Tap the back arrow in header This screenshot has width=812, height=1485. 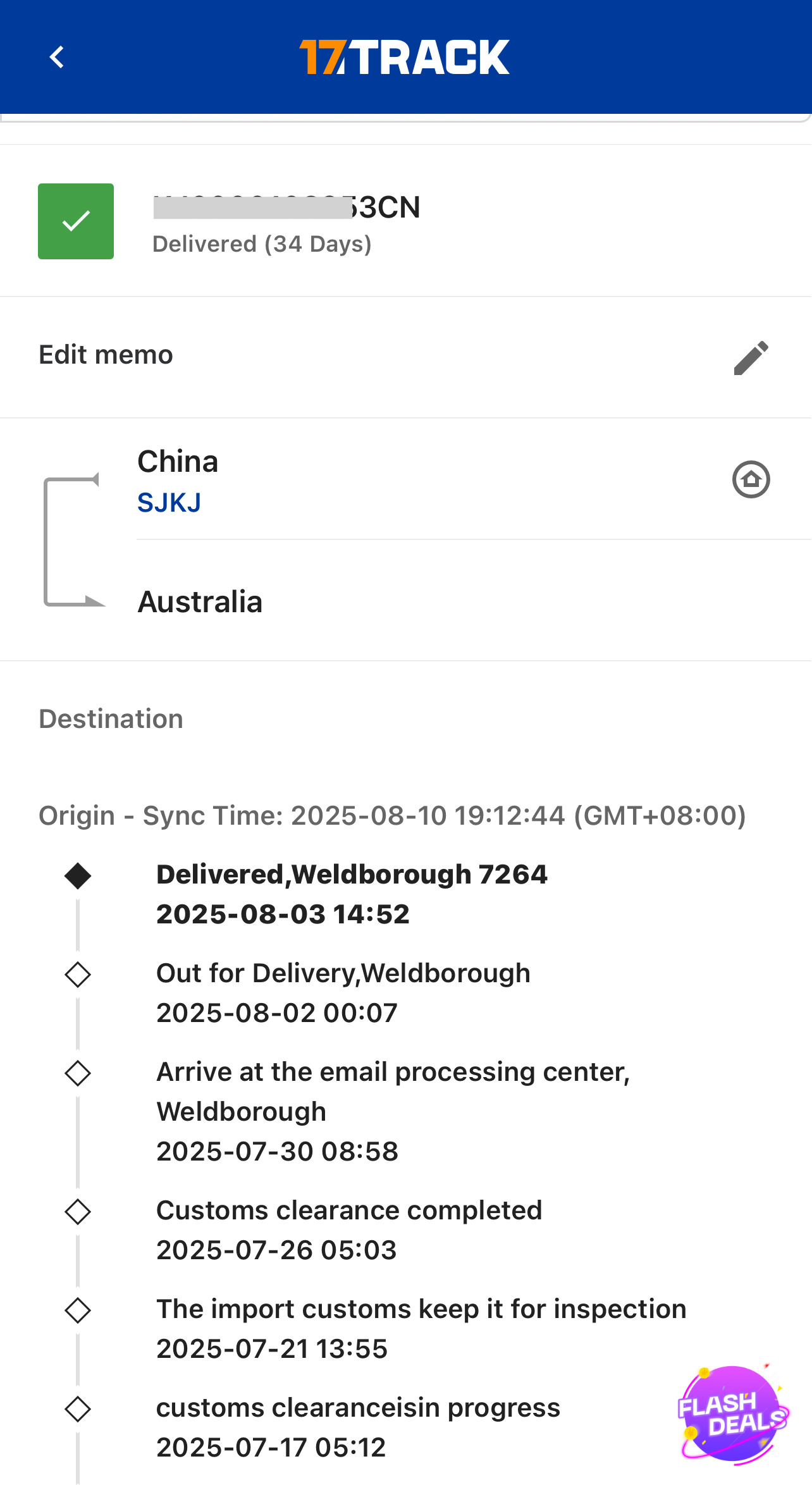(57, 57)
